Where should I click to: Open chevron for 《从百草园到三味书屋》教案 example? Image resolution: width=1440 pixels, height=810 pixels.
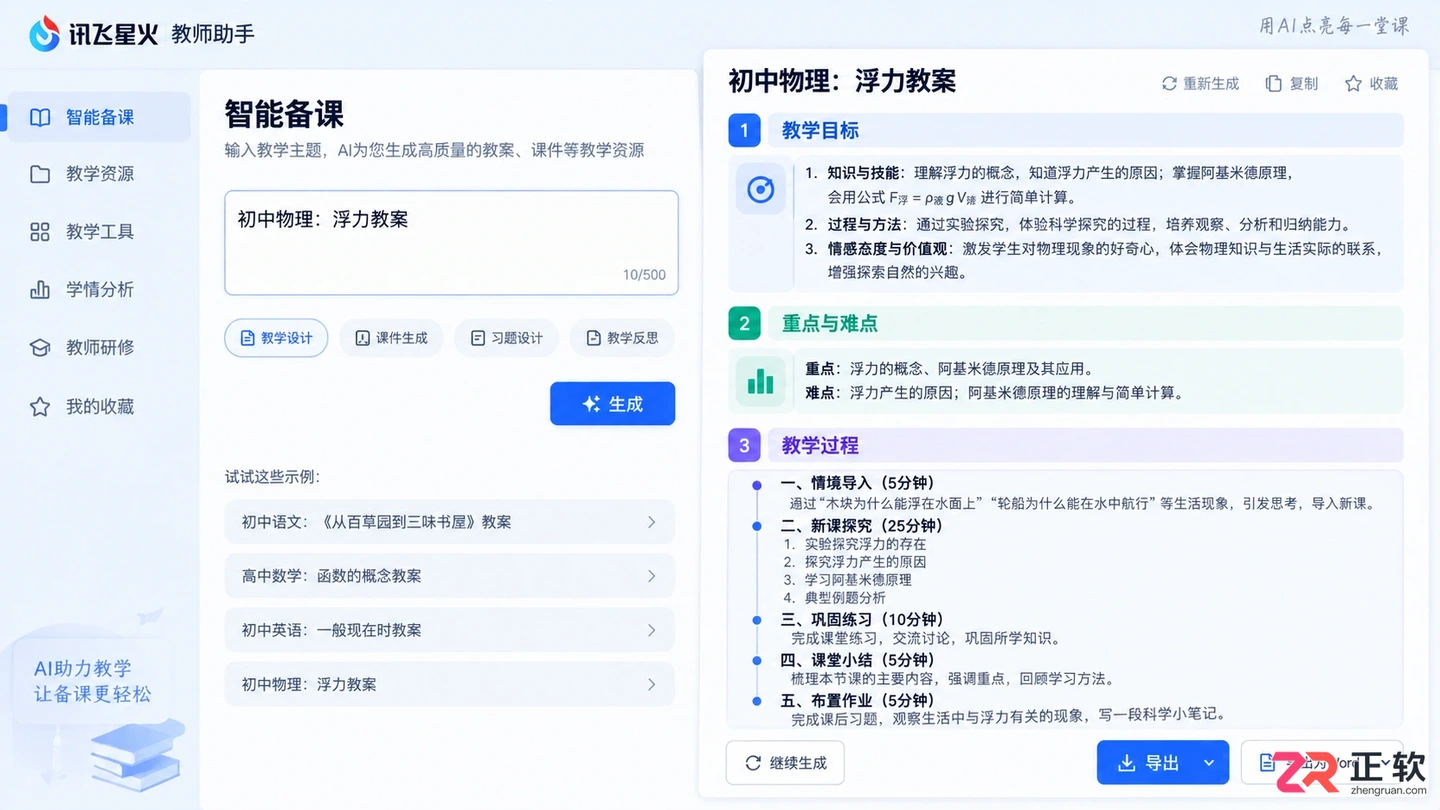pos(652,522)
